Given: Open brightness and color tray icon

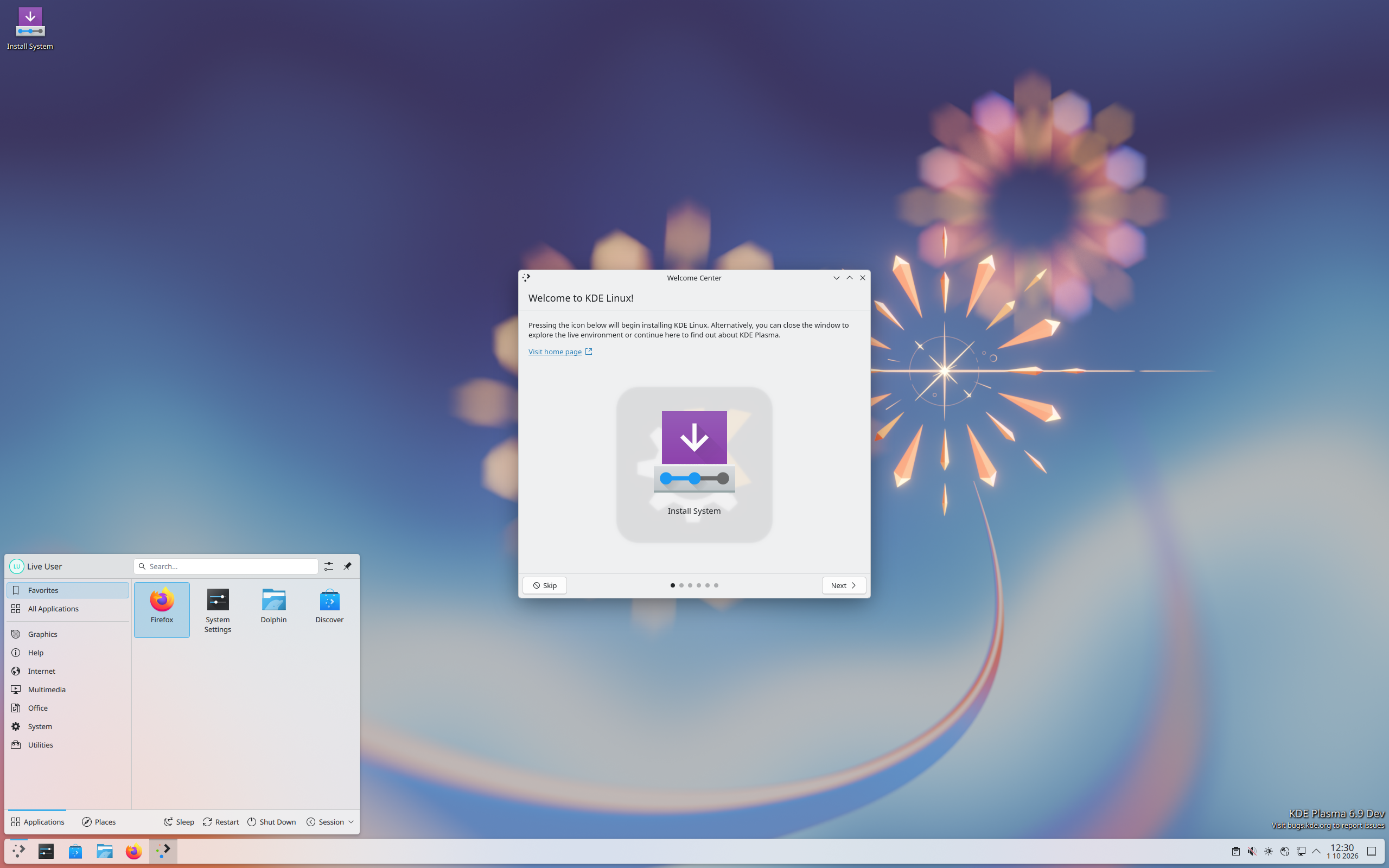Looking at the screenshot, I should [1269, 851].
